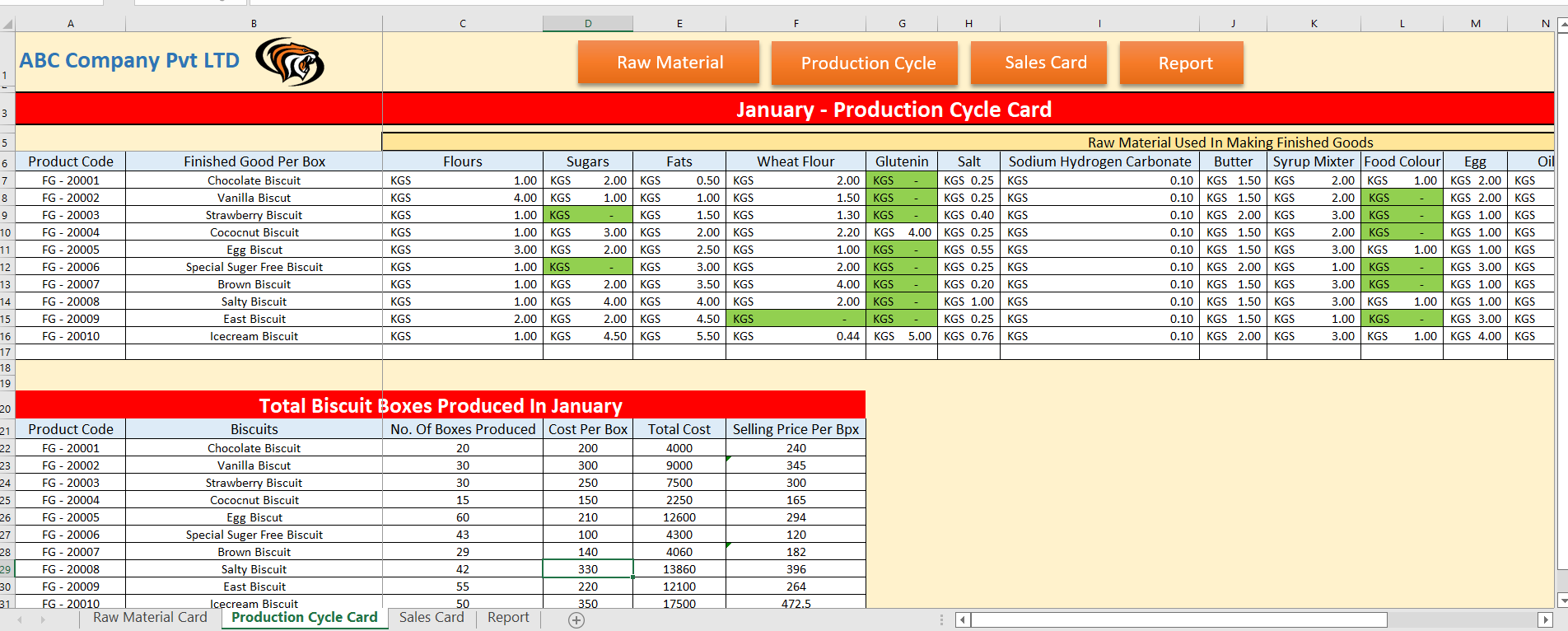Select row 29 header
The height and width of the screenshot is (631, 1568).
7,569
